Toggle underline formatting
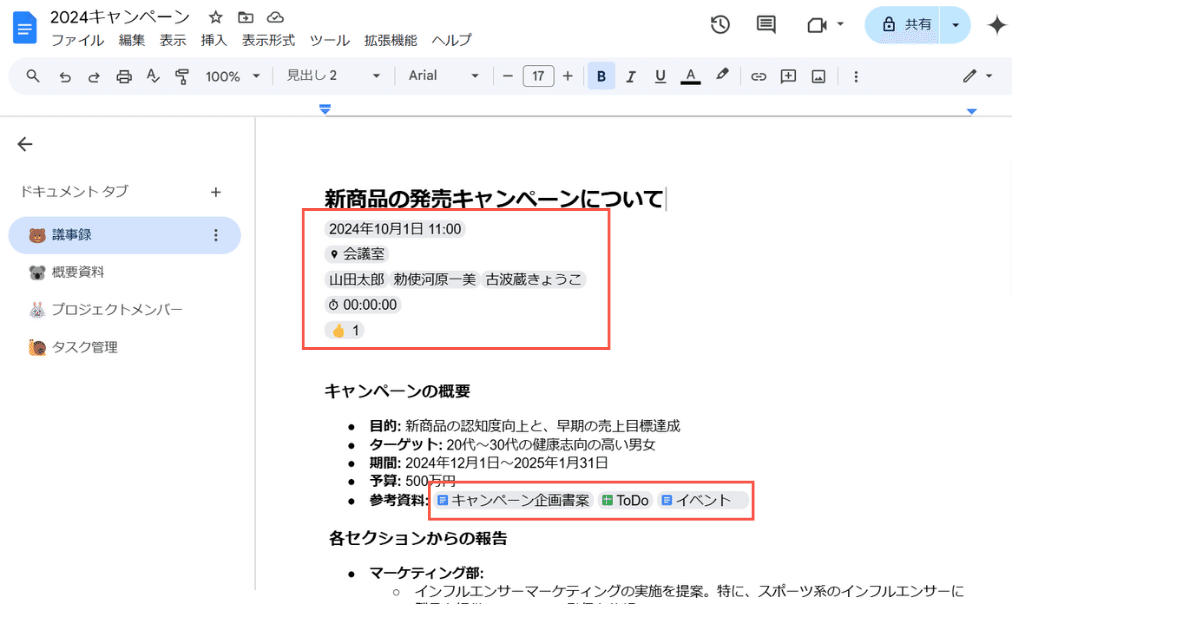This screenshot has height=628, width=1200. [660, 76]
